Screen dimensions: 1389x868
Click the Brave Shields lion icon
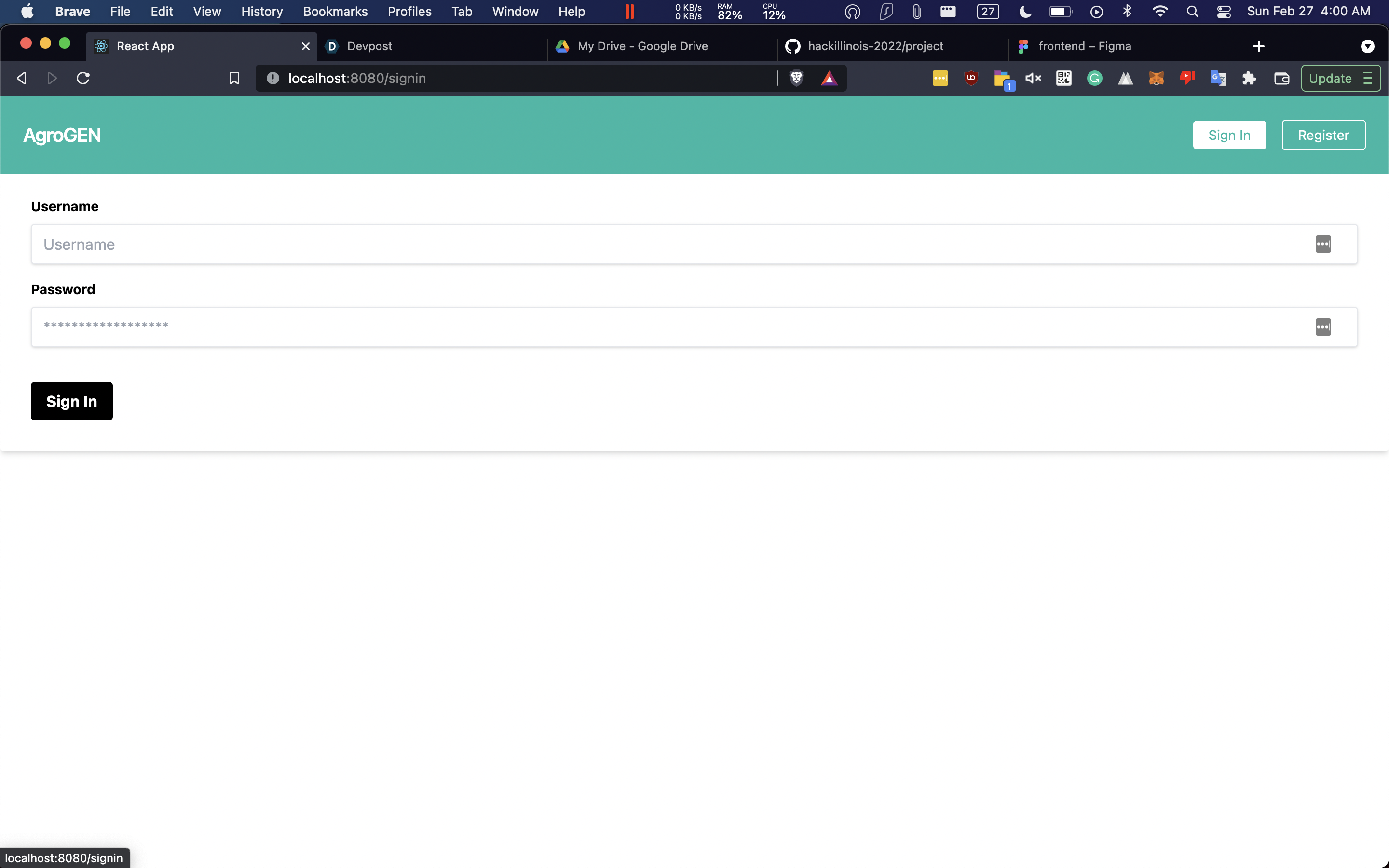click(796, 78)
